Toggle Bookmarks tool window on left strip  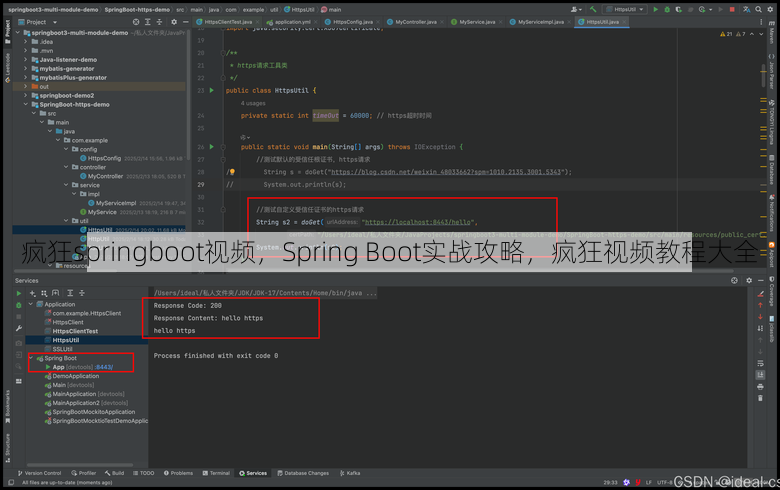(7, 406)
